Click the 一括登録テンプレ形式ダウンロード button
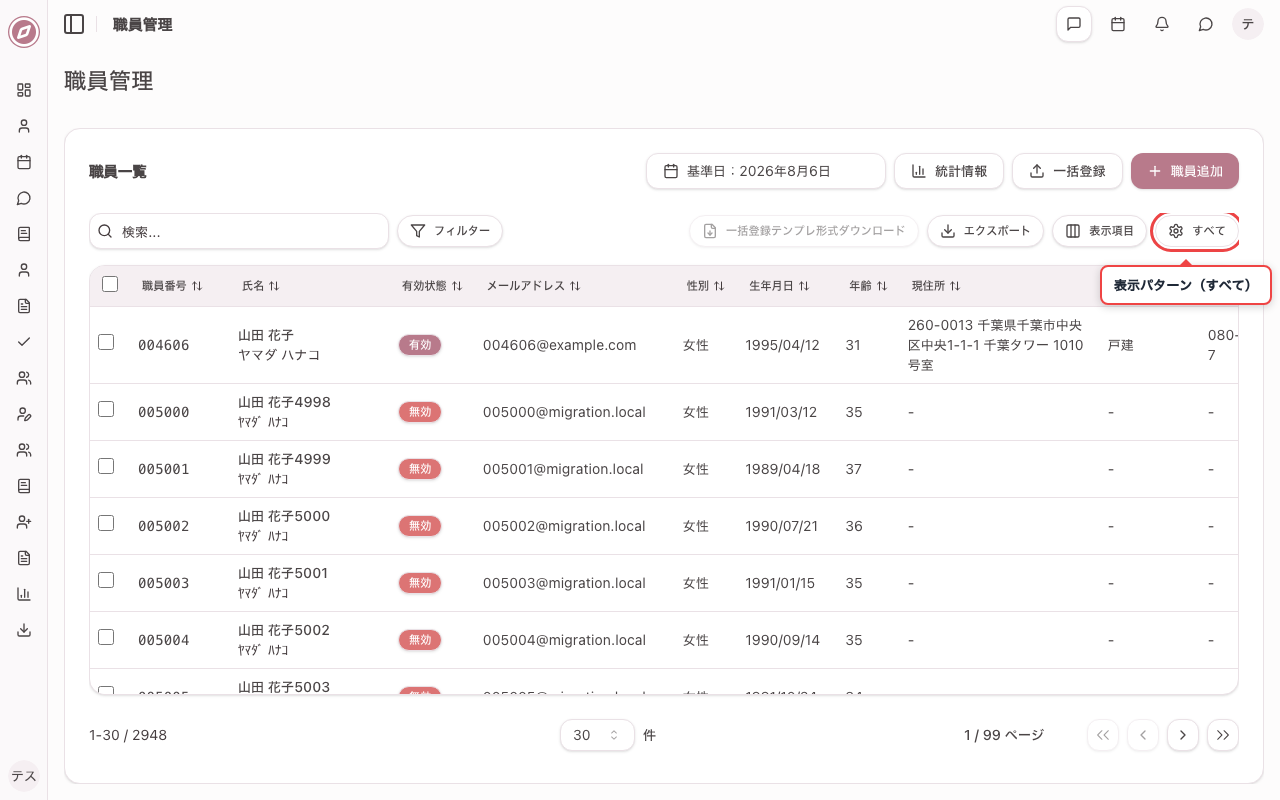This screenshot has height=800, width=1280. (x=804, y=231)
